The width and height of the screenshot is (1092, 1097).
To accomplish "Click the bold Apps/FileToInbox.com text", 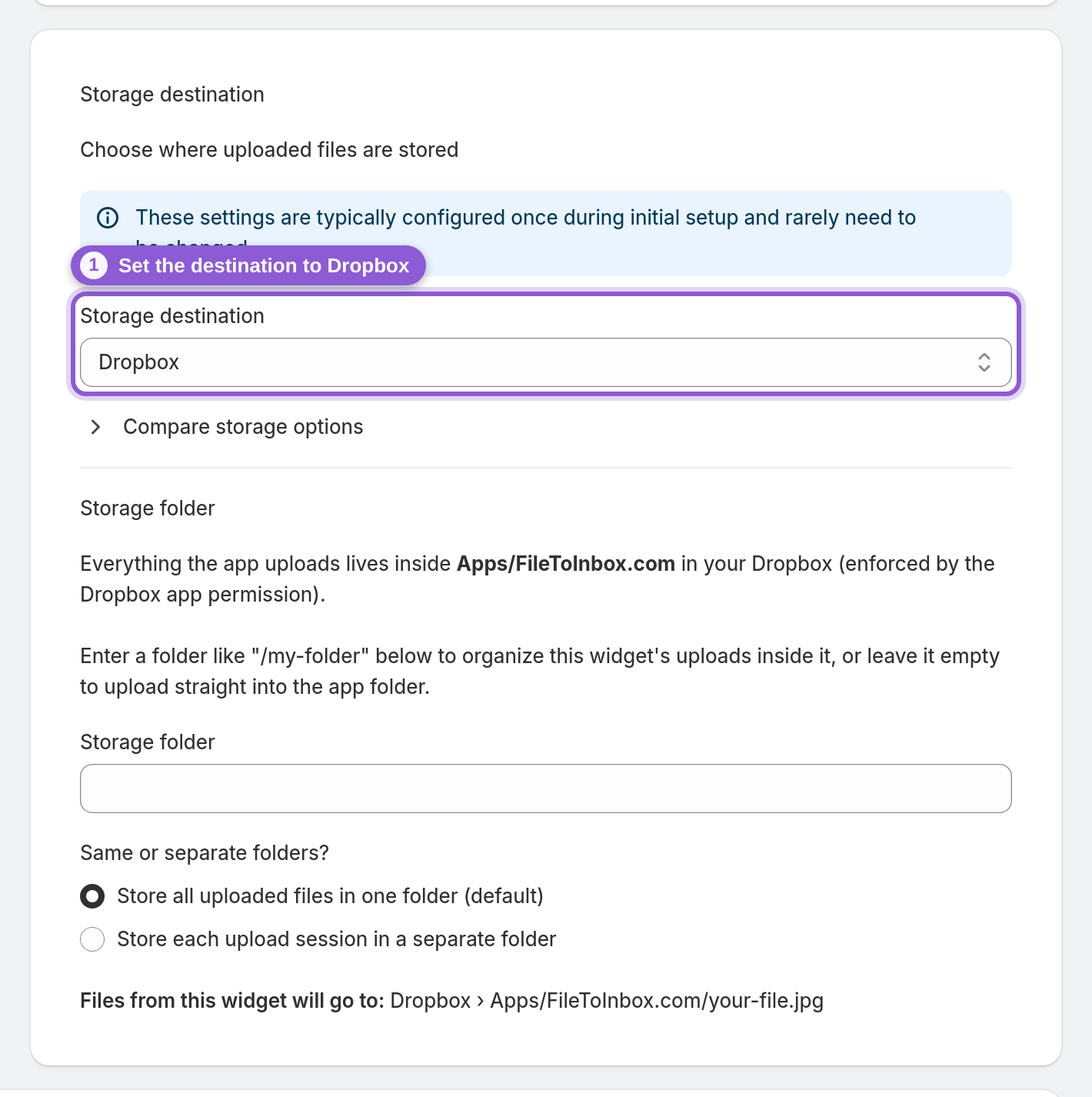I will [x=565, y=564].
